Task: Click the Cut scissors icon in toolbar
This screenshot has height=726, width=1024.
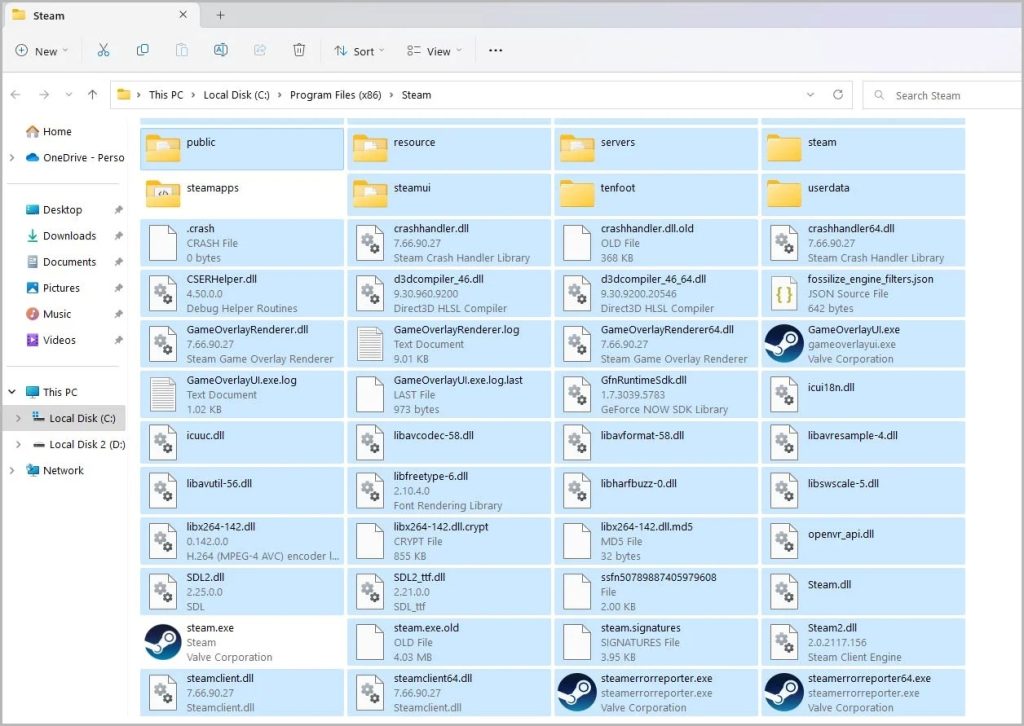Action: [x=103, y=51]
